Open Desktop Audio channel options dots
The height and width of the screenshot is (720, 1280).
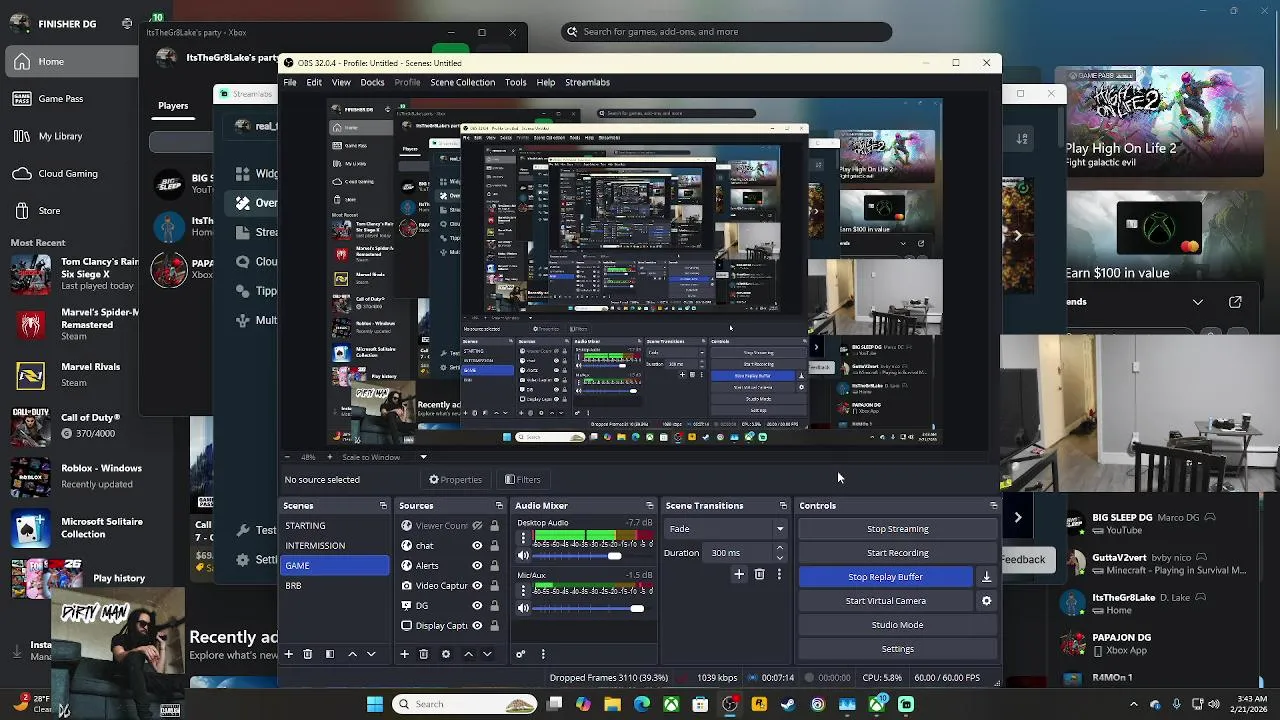(x=523, y=539)
